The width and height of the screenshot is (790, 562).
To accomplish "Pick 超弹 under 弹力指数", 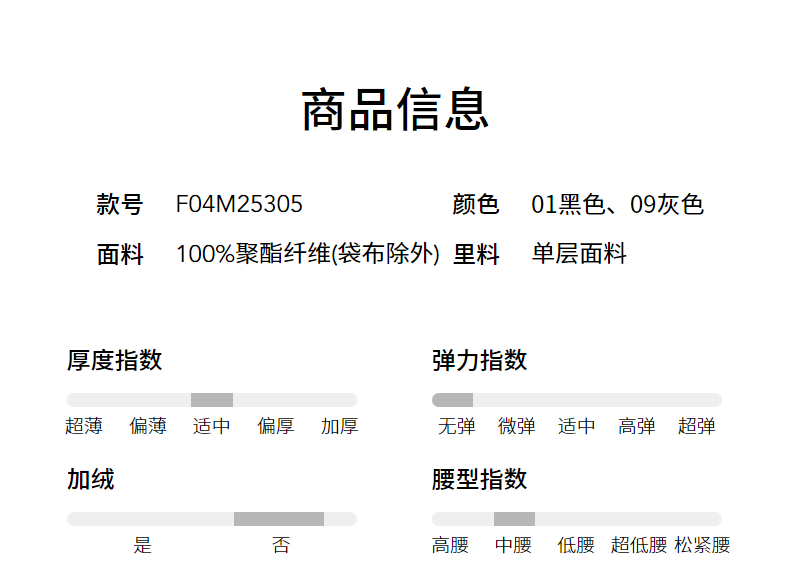I will [696, 426].
